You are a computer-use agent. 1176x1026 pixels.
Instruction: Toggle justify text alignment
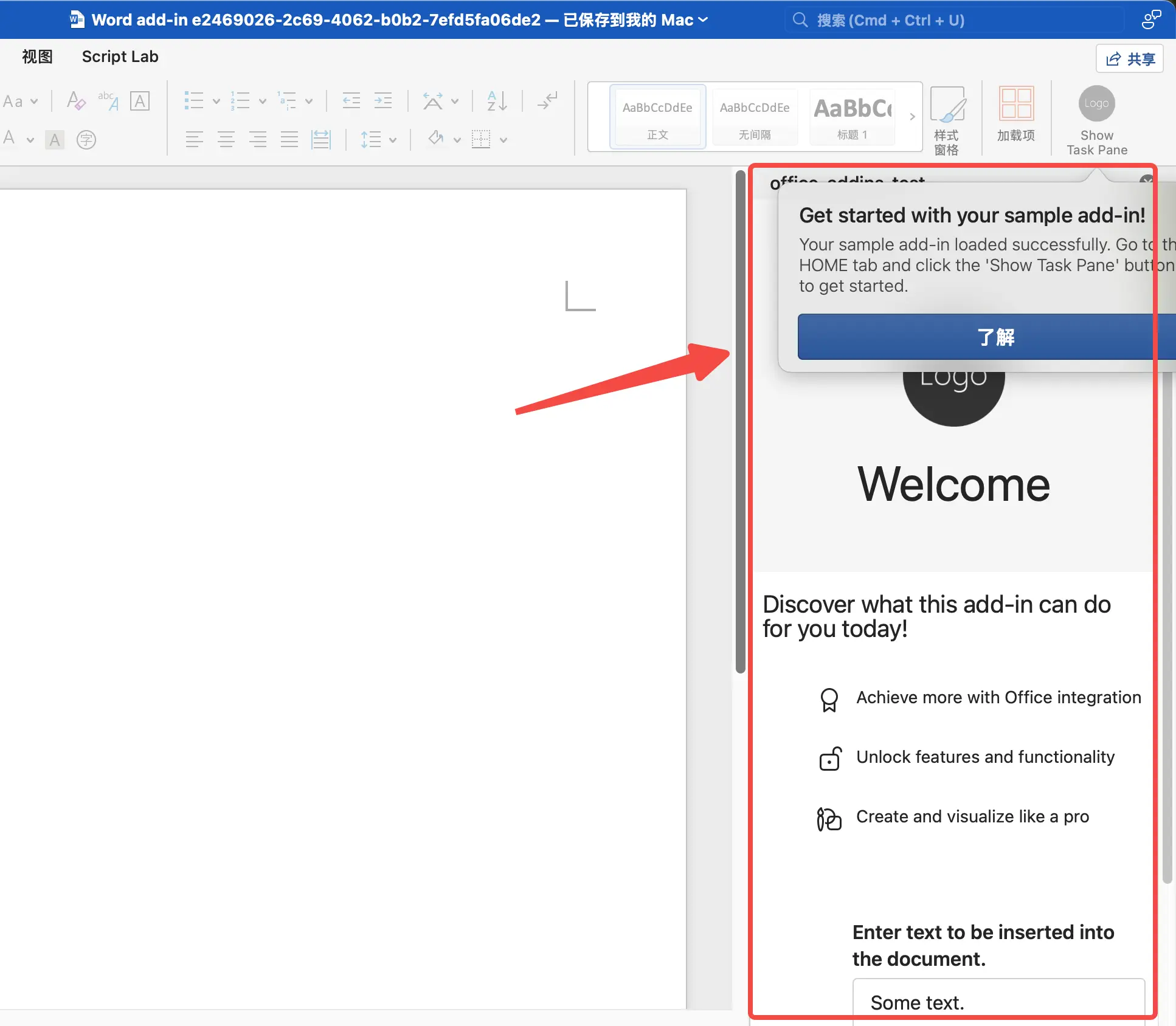point(289,140)
